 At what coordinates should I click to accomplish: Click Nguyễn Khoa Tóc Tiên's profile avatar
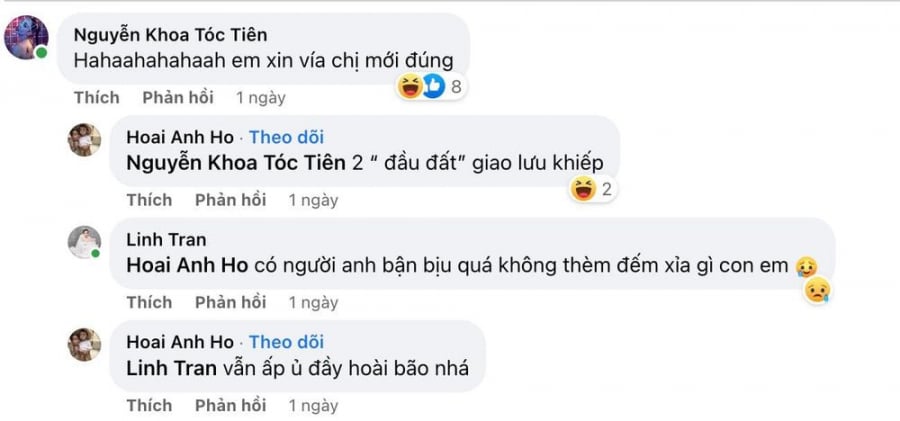[26, 38]
